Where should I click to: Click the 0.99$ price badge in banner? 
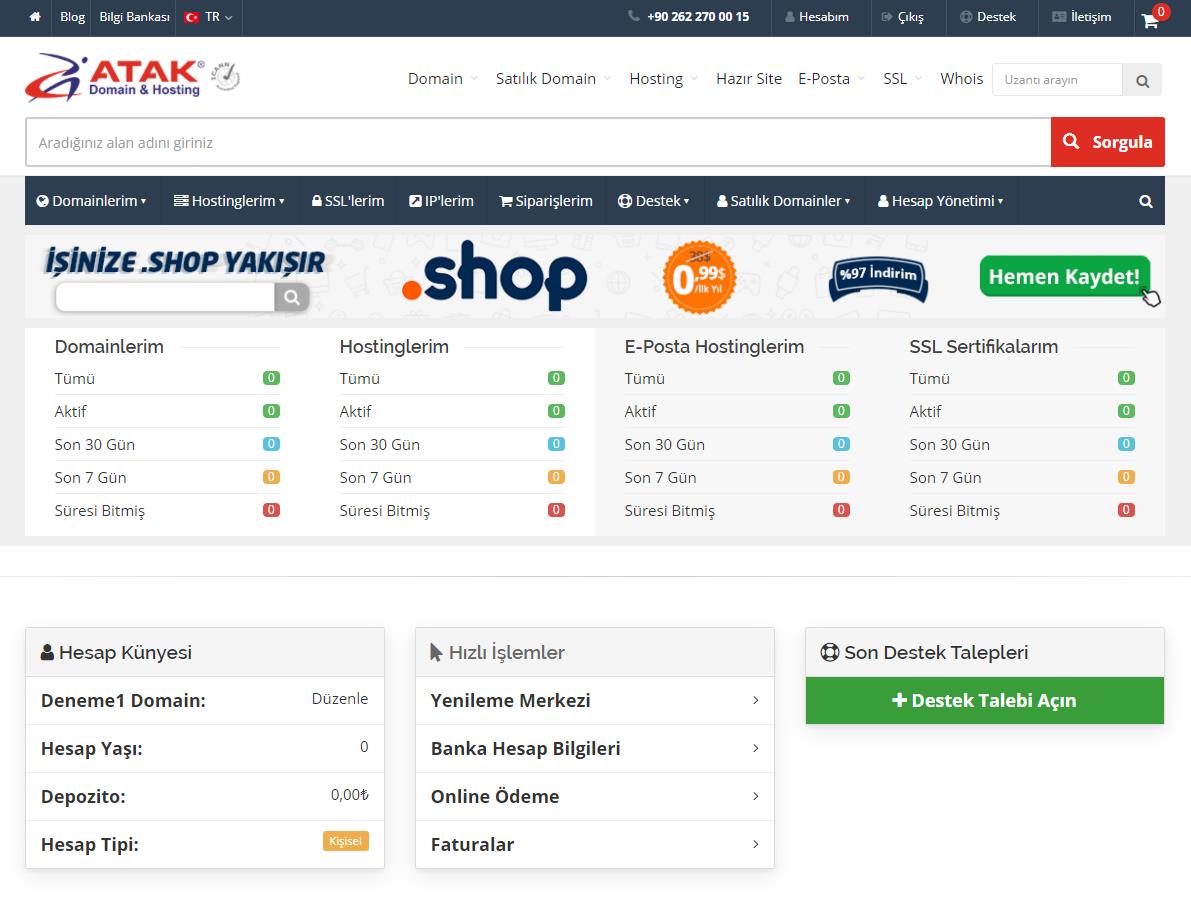(699, 277)
